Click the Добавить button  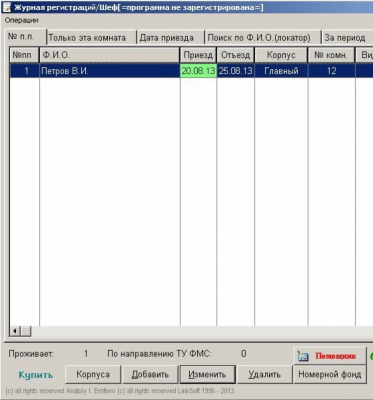click(150, 374)
